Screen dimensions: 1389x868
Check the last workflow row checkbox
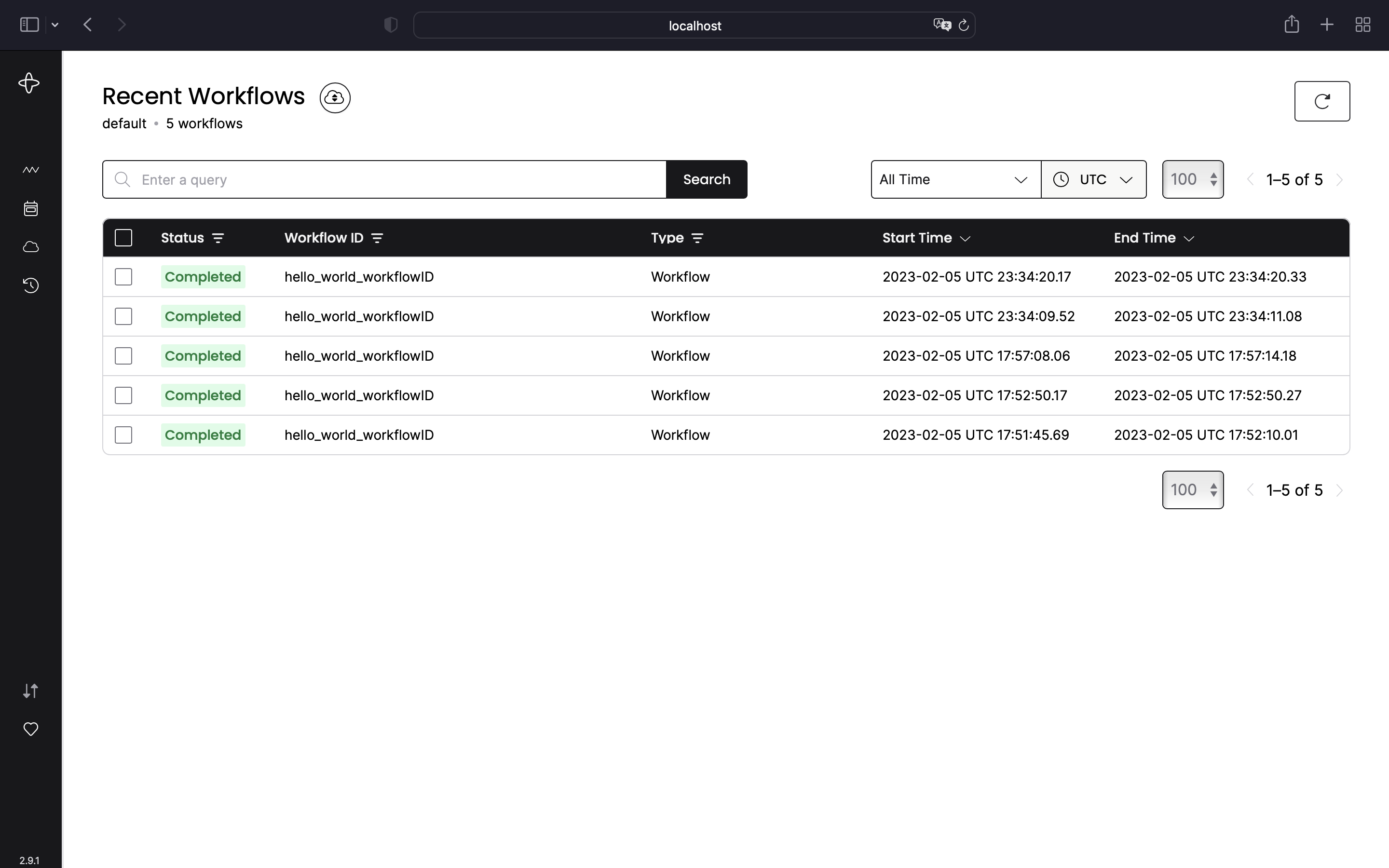pos(123,434)
